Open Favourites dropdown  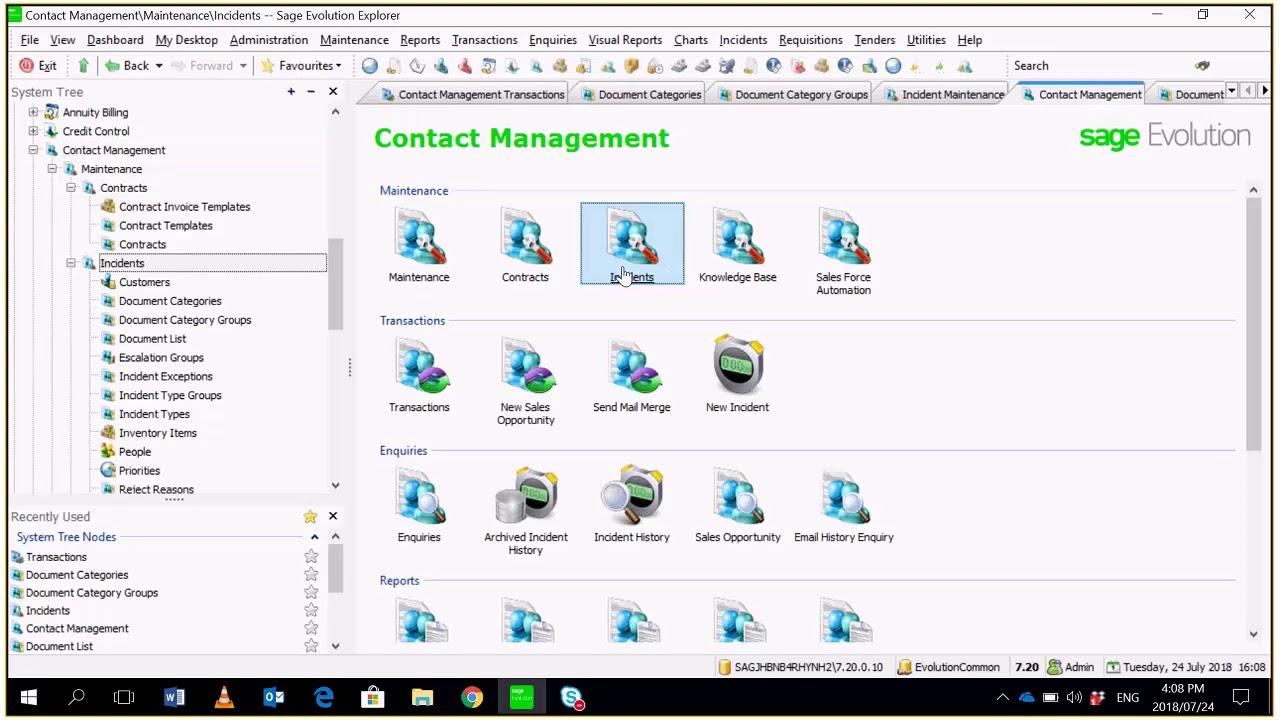301,66
